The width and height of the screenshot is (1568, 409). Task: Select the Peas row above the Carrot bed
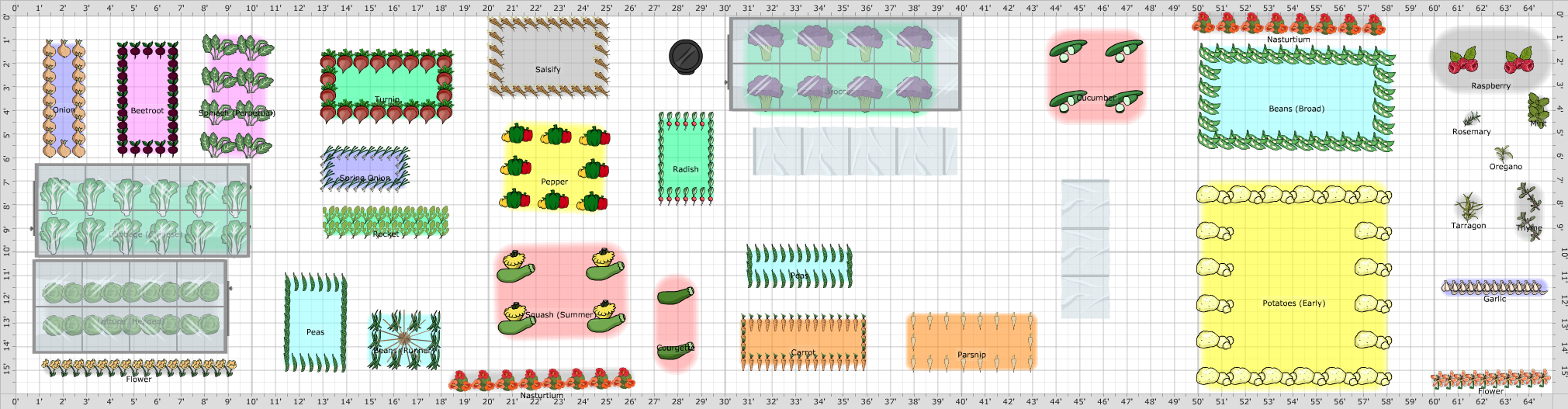800,266
